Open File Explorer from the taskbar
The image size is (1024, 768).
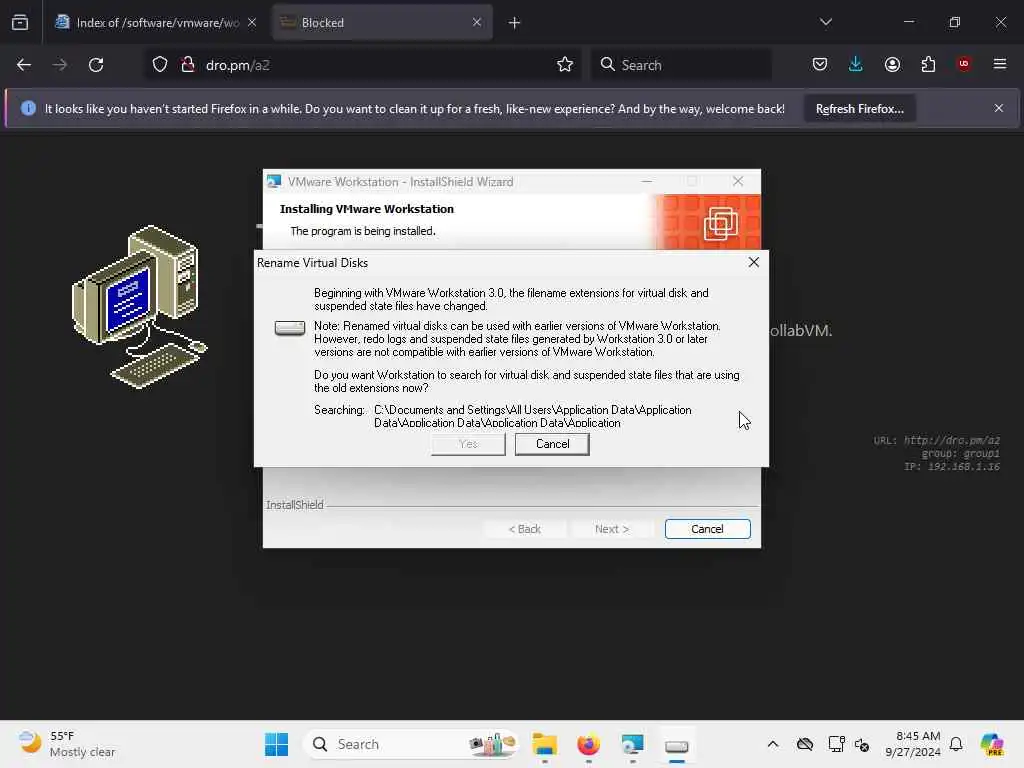pyautogui.click(x=544, y=744)
